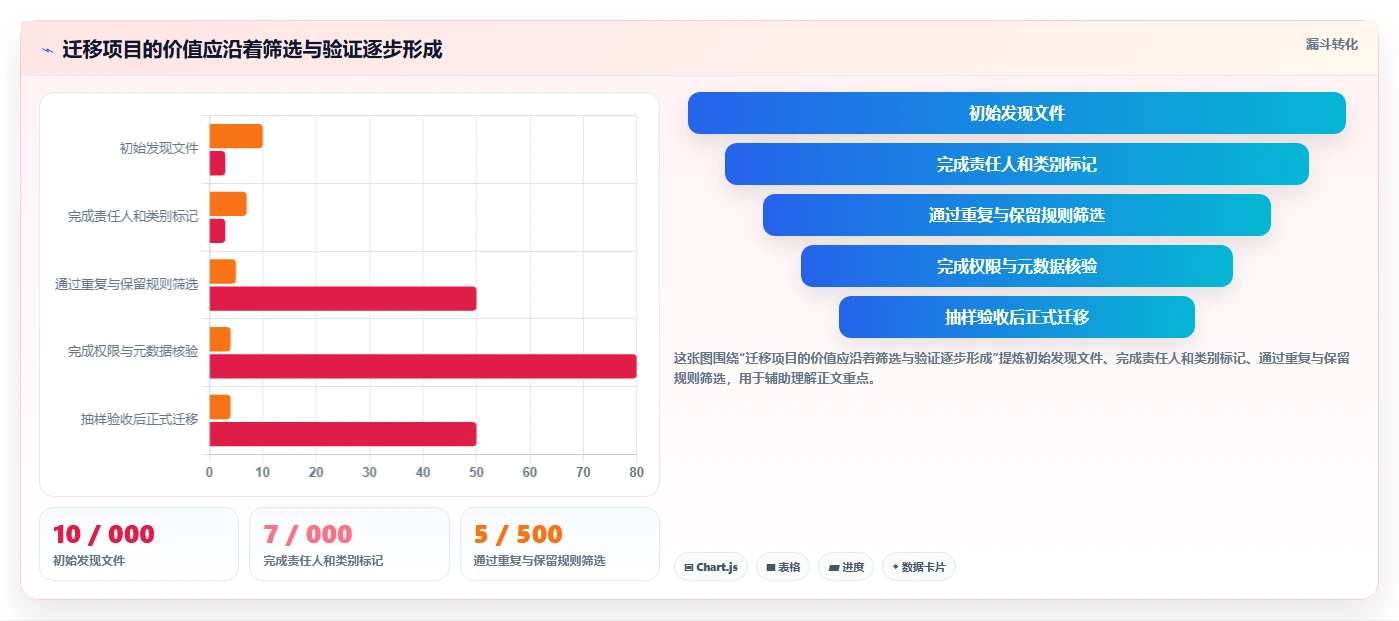Viewport: 1399px width, 621px height.
Task: Click the red bar for 完成权限与元数据核验
Action: (423, 366)
